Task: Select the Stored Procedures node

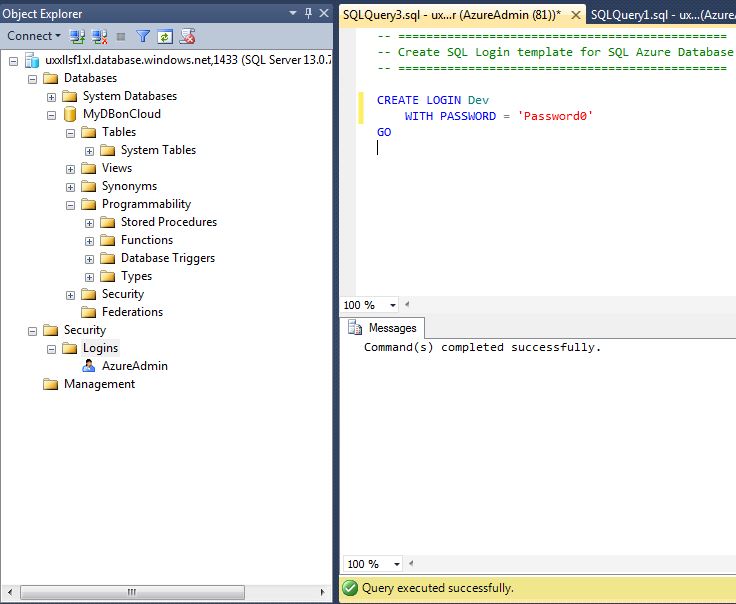Action: (169, 222)
